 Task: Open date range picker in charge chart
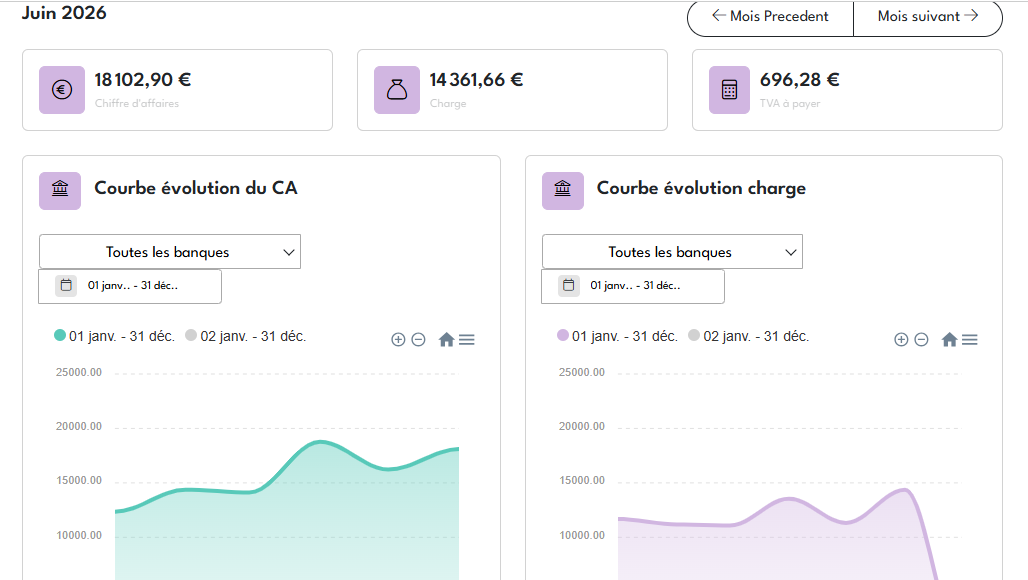(633, 286)
